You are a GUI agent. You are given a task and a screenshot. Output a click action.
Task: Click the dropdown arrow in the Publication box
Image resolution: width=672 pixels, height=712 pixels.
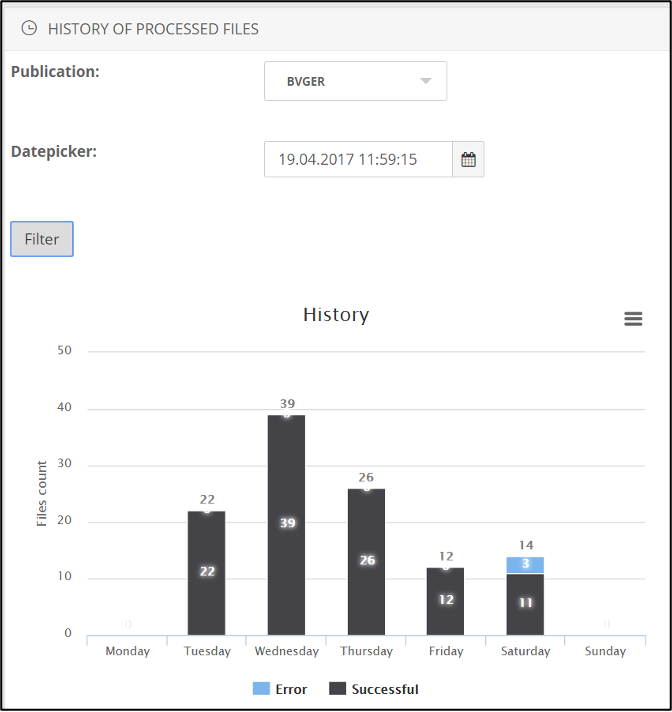click(x=425, y=81)
